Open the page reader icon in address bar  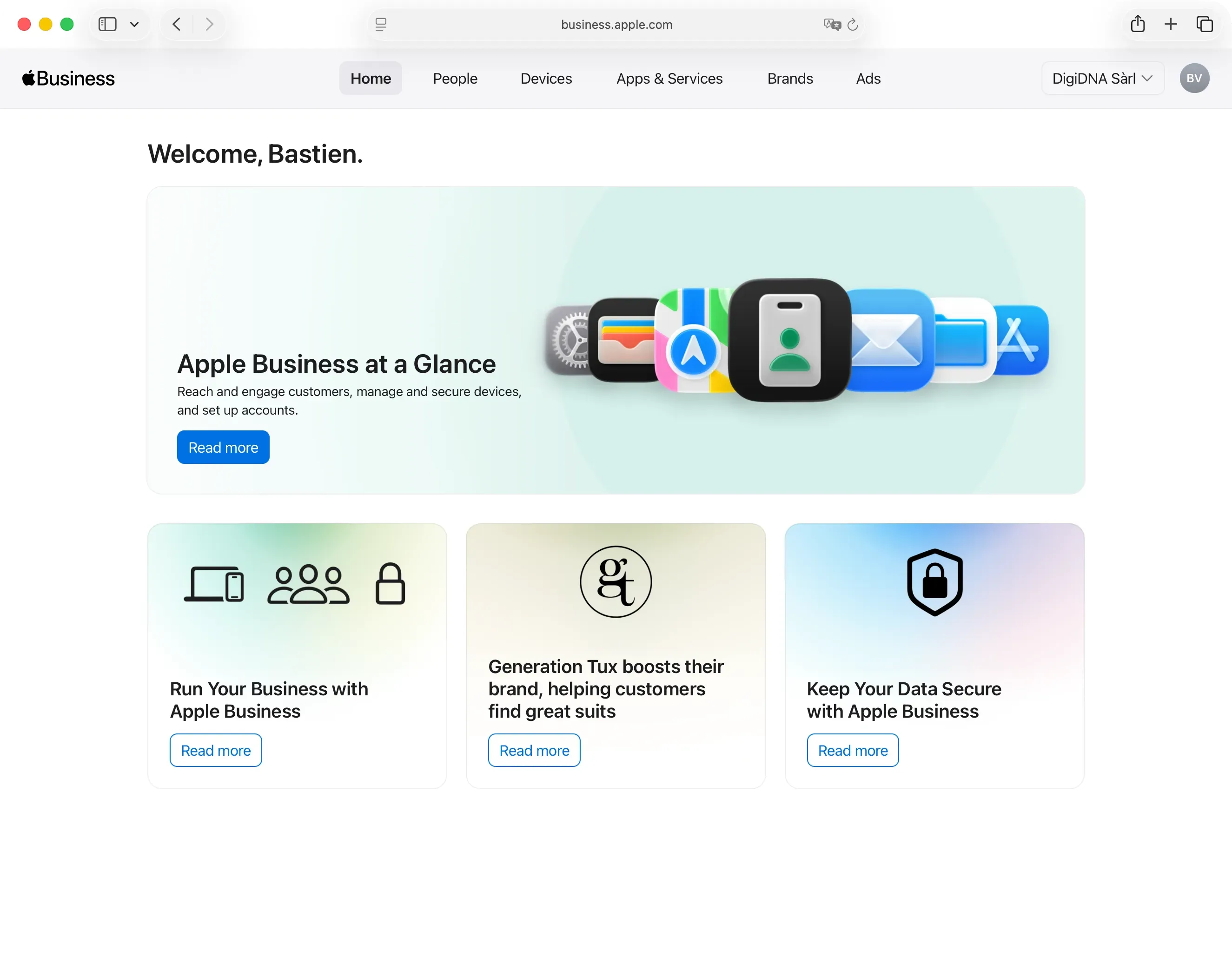(381, 24)
